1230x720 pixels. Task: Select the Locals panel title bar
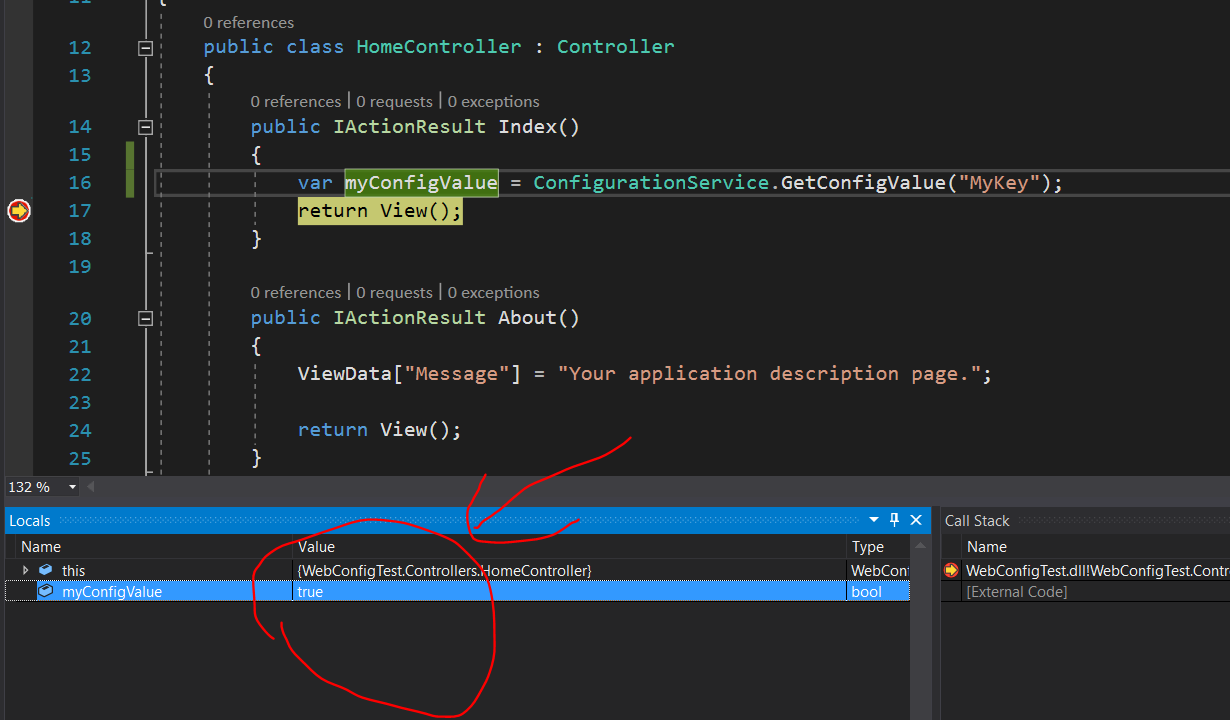point(30,520)
